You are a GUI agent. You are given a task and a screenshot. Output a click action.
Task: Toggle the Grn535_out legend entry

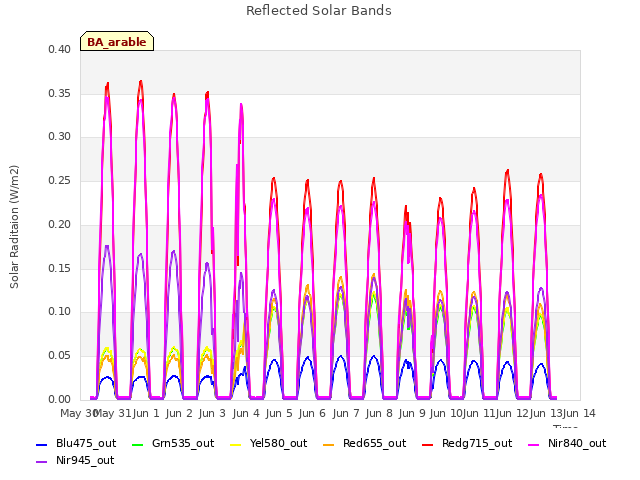173,444
